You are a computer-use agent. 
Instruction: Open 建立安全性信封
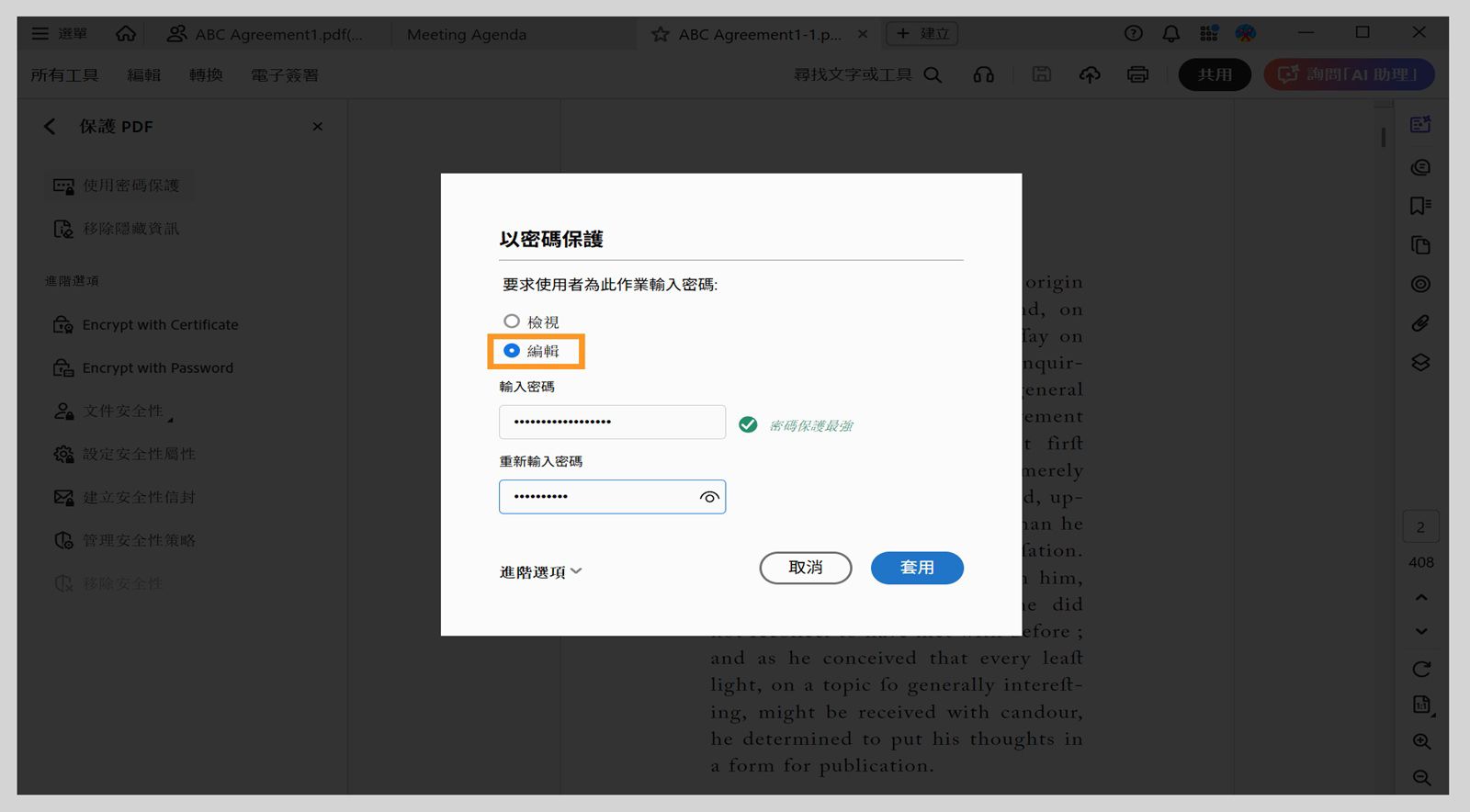[124, 498]
